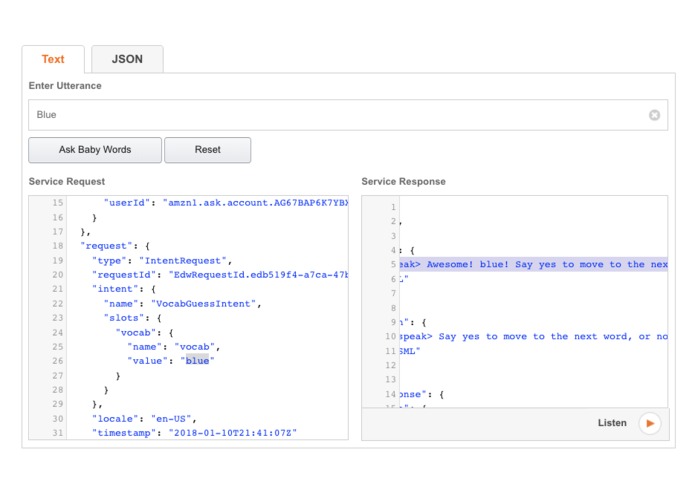The height and width of the screenshot is (494, 695).
Task: Click the timestamp value 2018-01-10T21:41:07Z
Action: (x=233, y=433)
